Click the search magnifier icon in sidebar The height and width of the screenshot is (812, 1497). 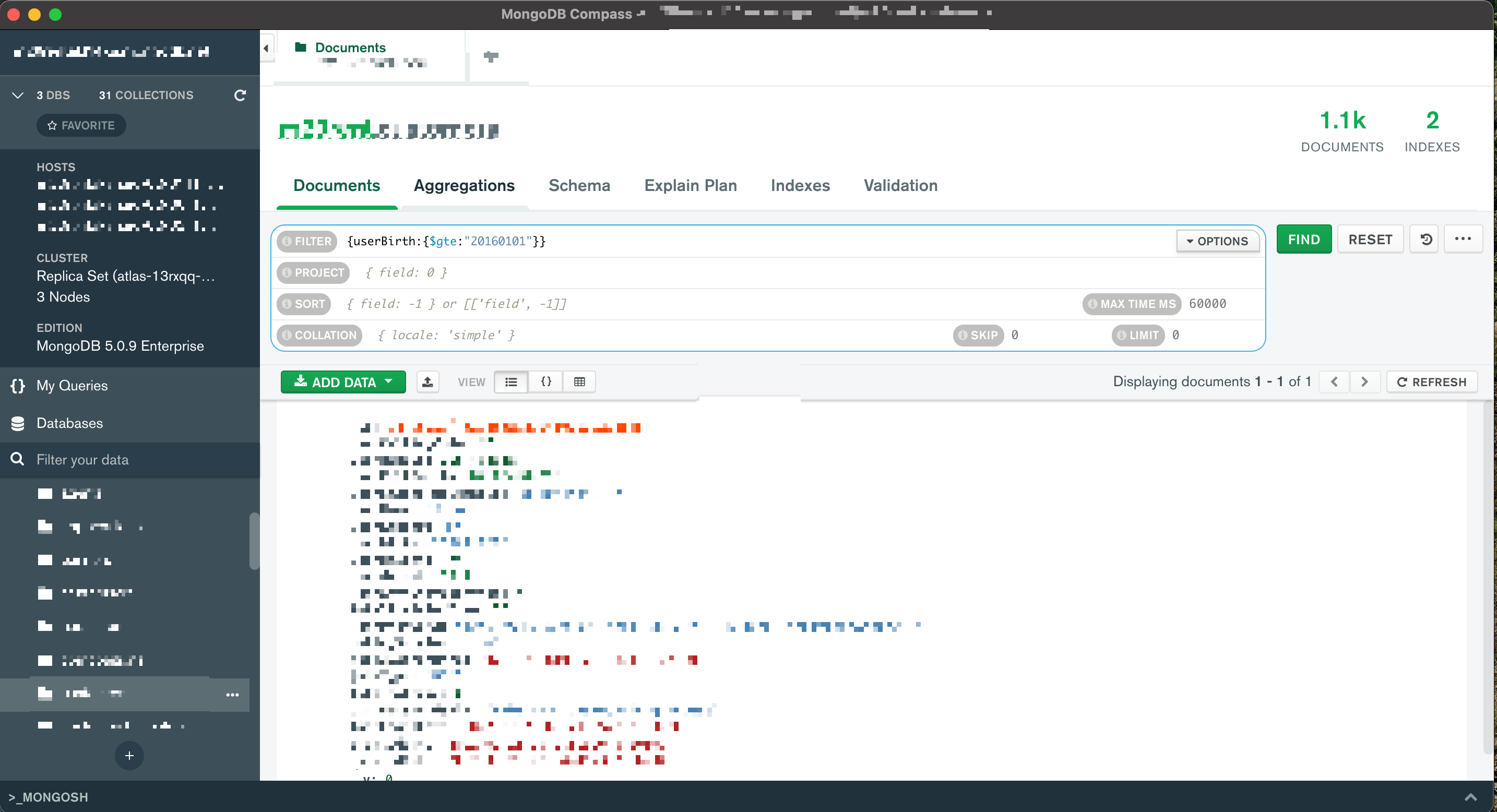coord(18,459)
